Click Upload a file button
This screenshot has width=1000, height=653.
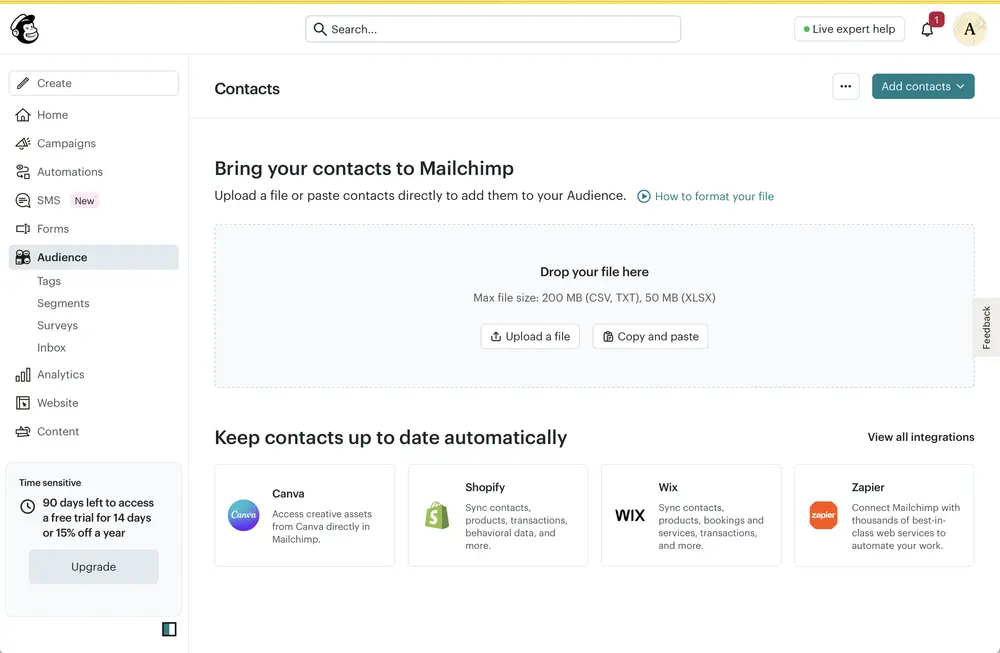click(x=530, y=337)
